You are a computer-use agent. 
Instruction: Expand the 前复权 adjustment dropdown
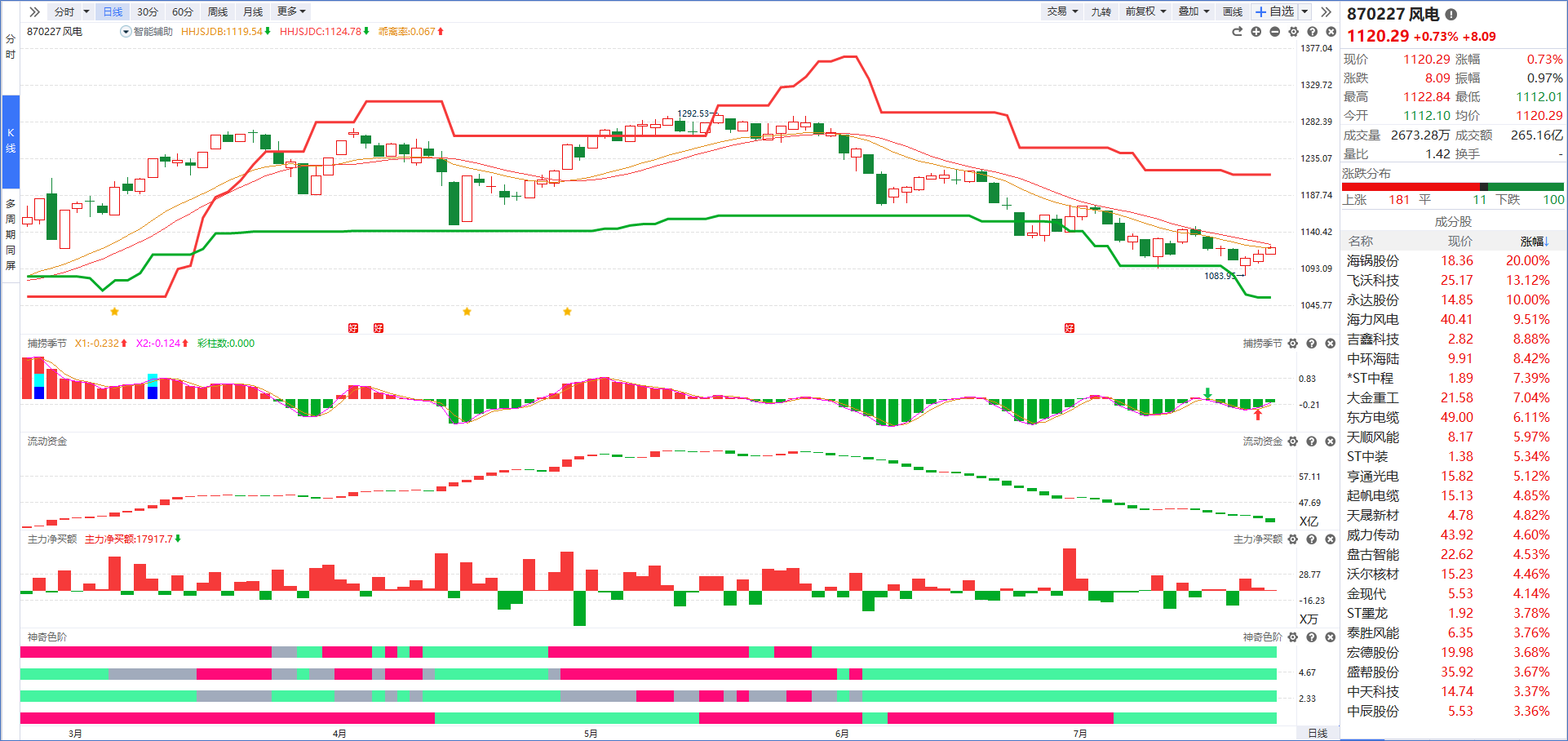click(x=1145, y=11)
